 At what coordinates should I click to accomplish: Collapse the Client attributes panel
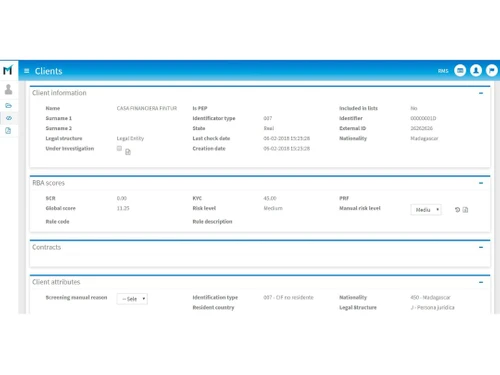[x=481, y=282]
